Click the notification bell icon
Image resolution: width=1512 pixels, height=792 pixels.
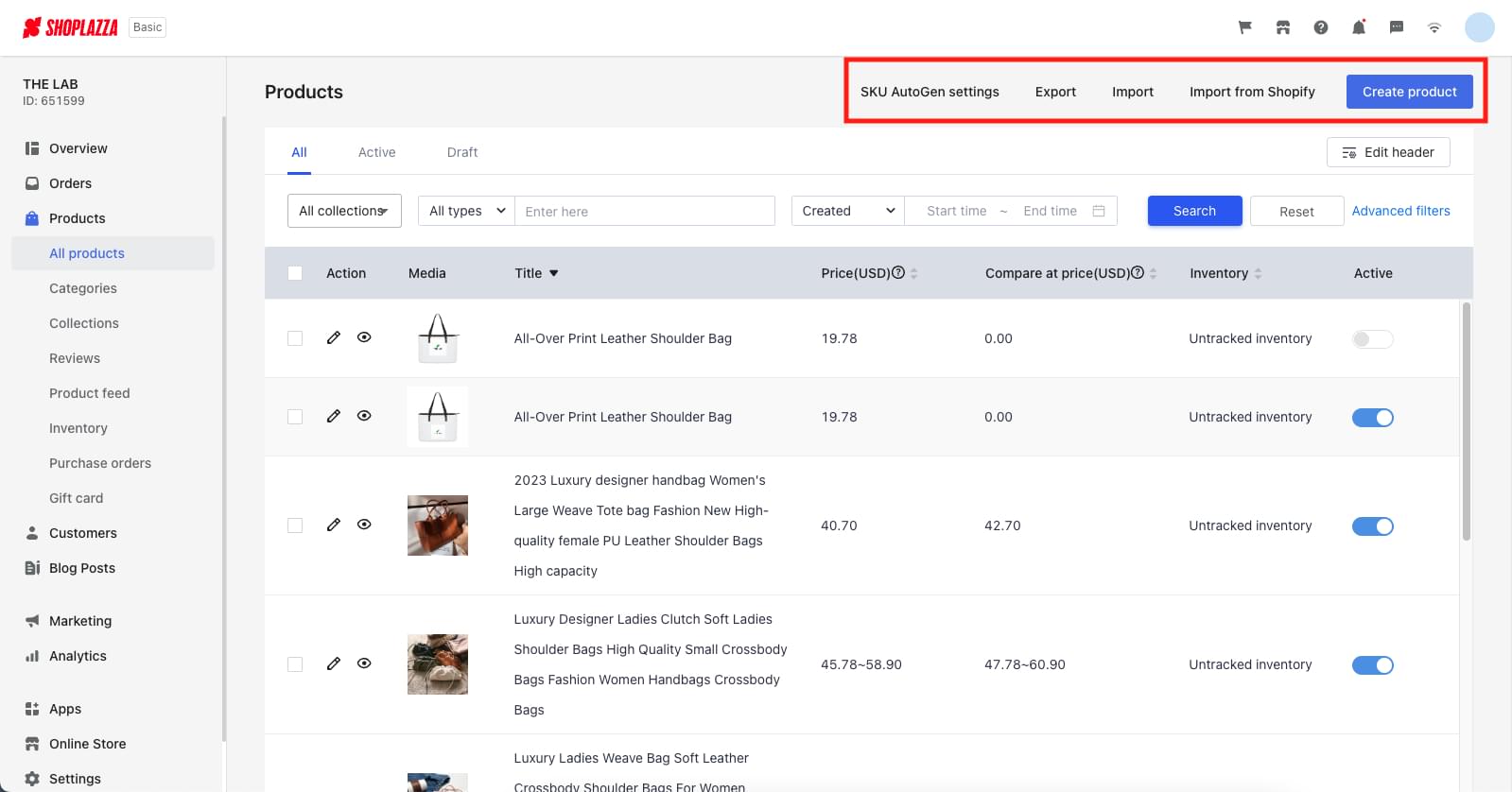click(1358, 27)
